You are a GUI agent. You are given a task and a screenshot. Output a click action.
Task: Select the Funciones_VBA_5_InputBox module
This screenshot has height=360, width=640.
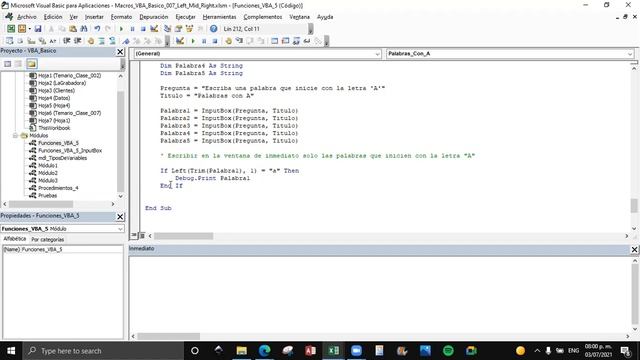70,151
